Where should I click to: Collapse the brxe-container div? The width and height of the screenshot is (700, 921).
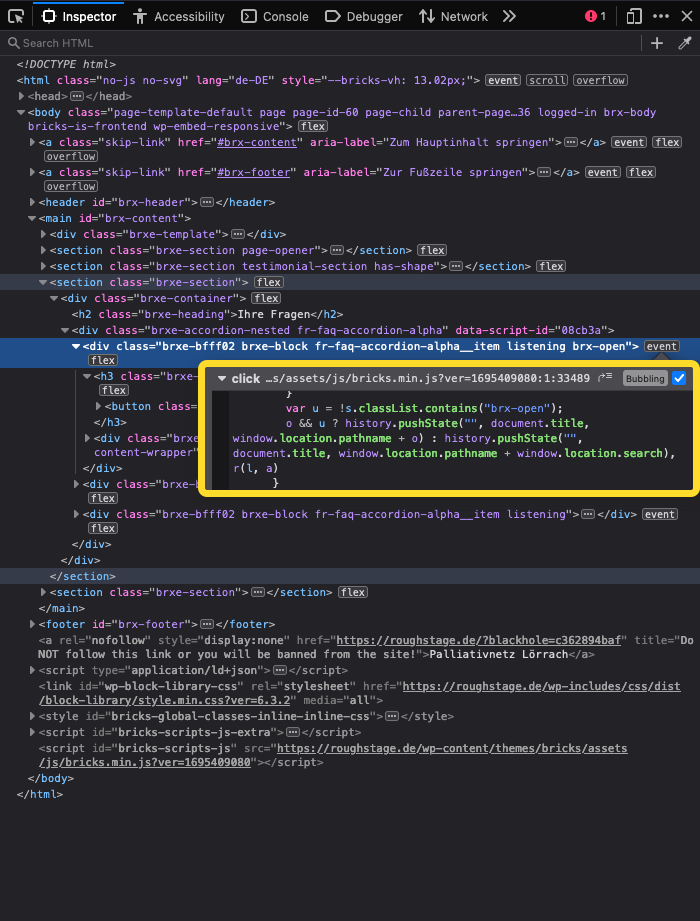tap(55, 298)
